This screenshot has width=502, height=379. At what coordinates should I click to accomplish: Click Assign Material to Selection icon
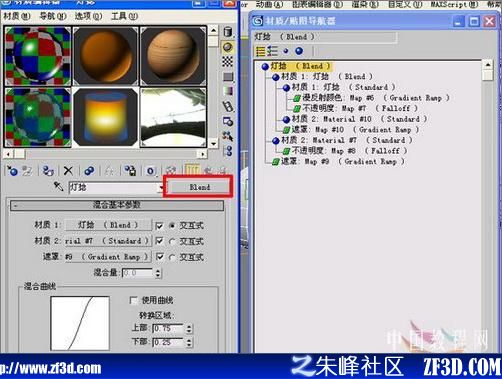click(48, 171)
